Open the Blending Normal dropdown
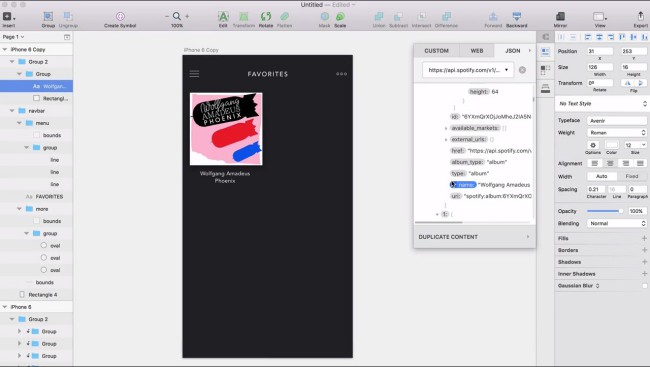This screenshot has height=367, width=650. pyautogui.click(x=617, y=224)
